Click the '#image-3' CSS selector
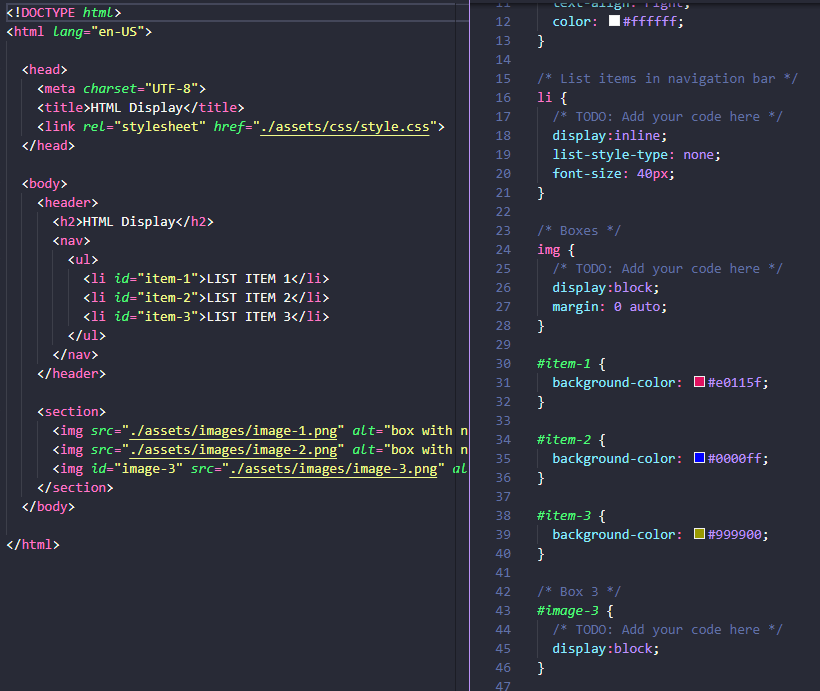This screenshot has width=820, height=691. (567, 610)
